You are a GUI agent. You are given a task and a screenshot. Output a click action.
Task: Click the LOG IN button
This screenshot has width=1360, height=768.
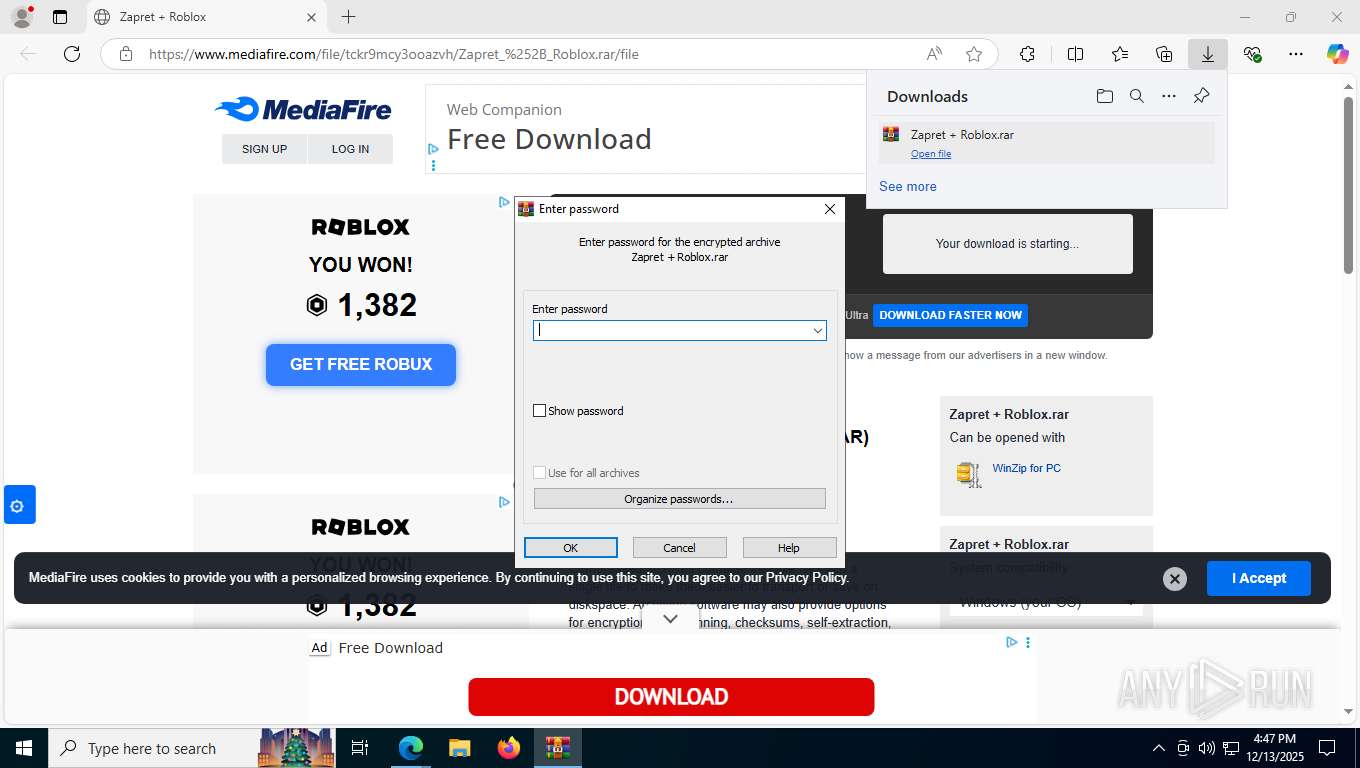pos(350,149)
